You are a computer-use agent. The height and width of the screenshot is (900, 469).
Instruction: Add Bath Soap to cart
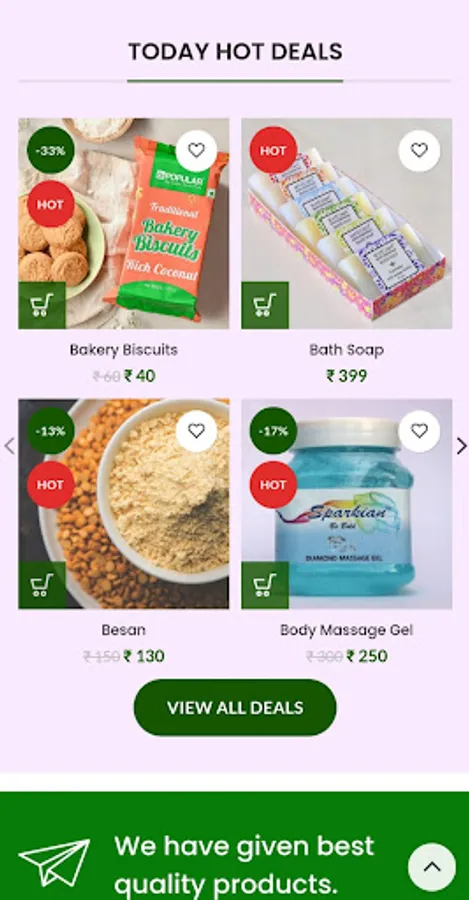point(265,305)
